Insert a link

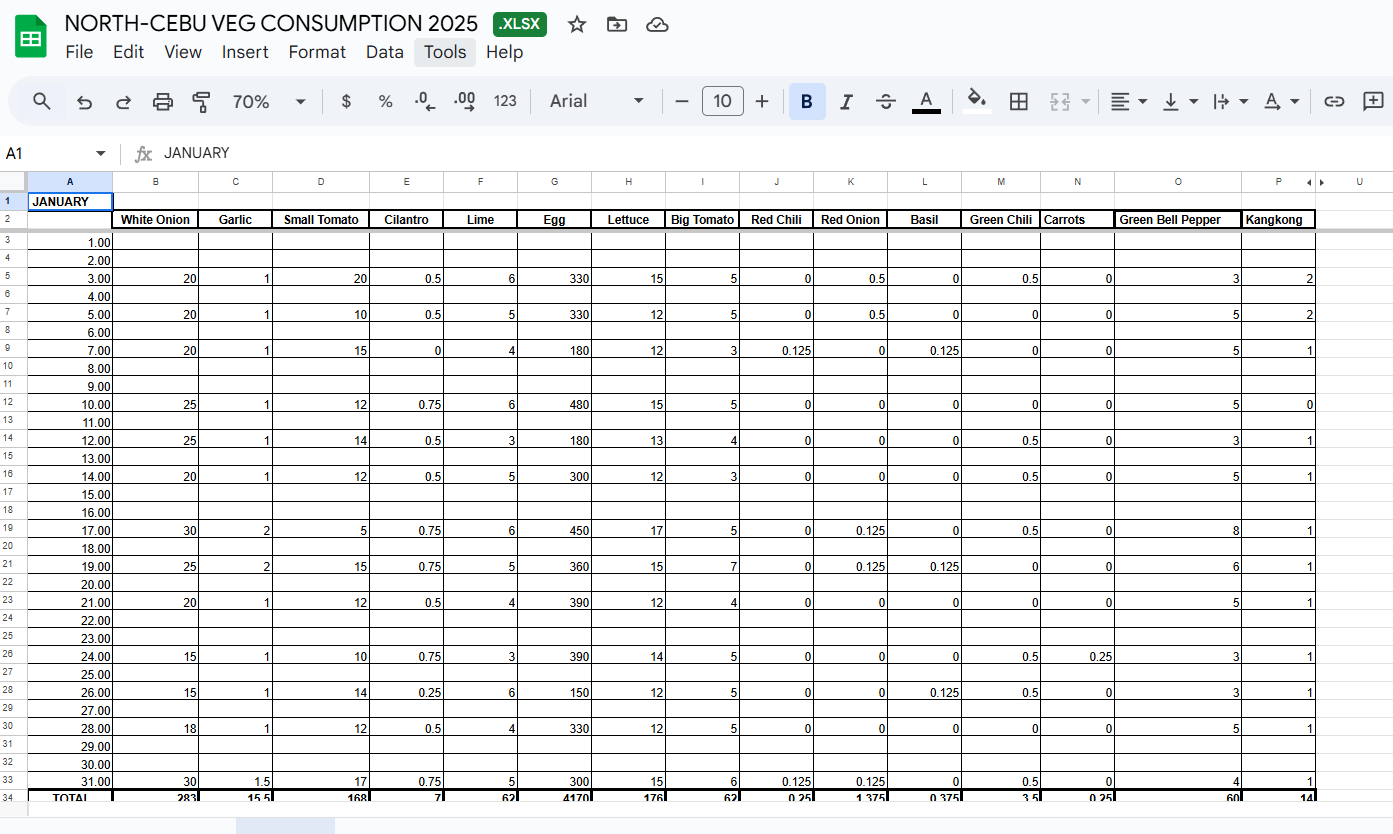1334,101
